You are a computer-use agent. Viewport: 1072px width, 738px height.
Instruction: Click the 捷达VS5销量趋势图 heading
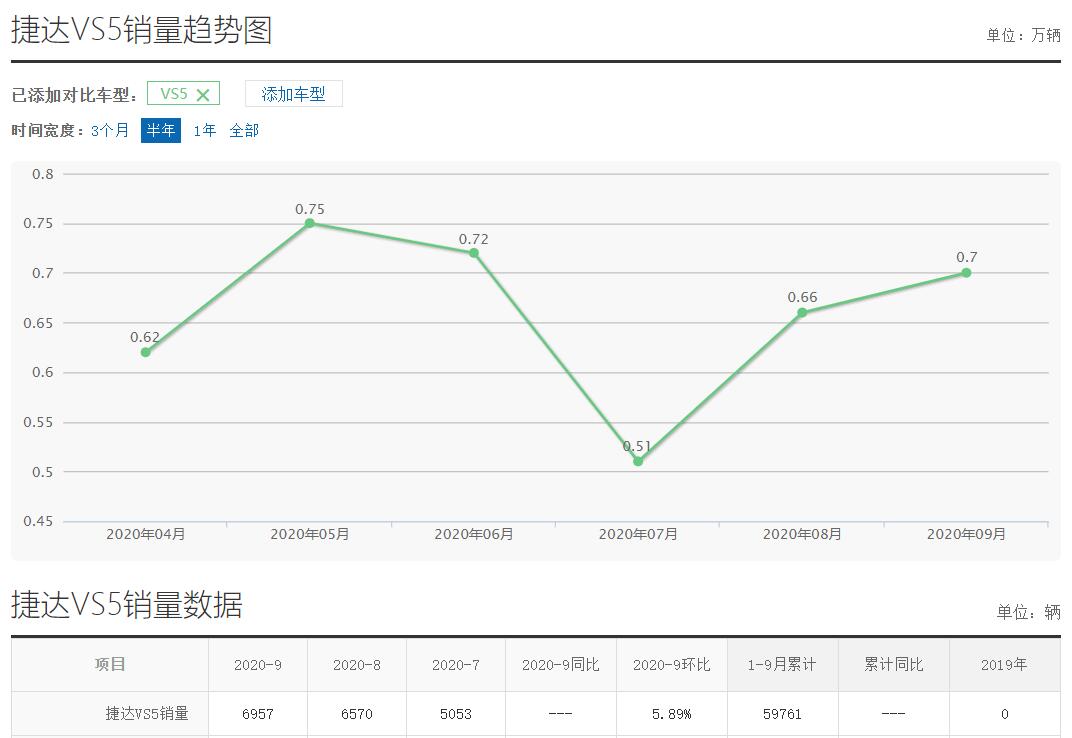tap(142, 30)
